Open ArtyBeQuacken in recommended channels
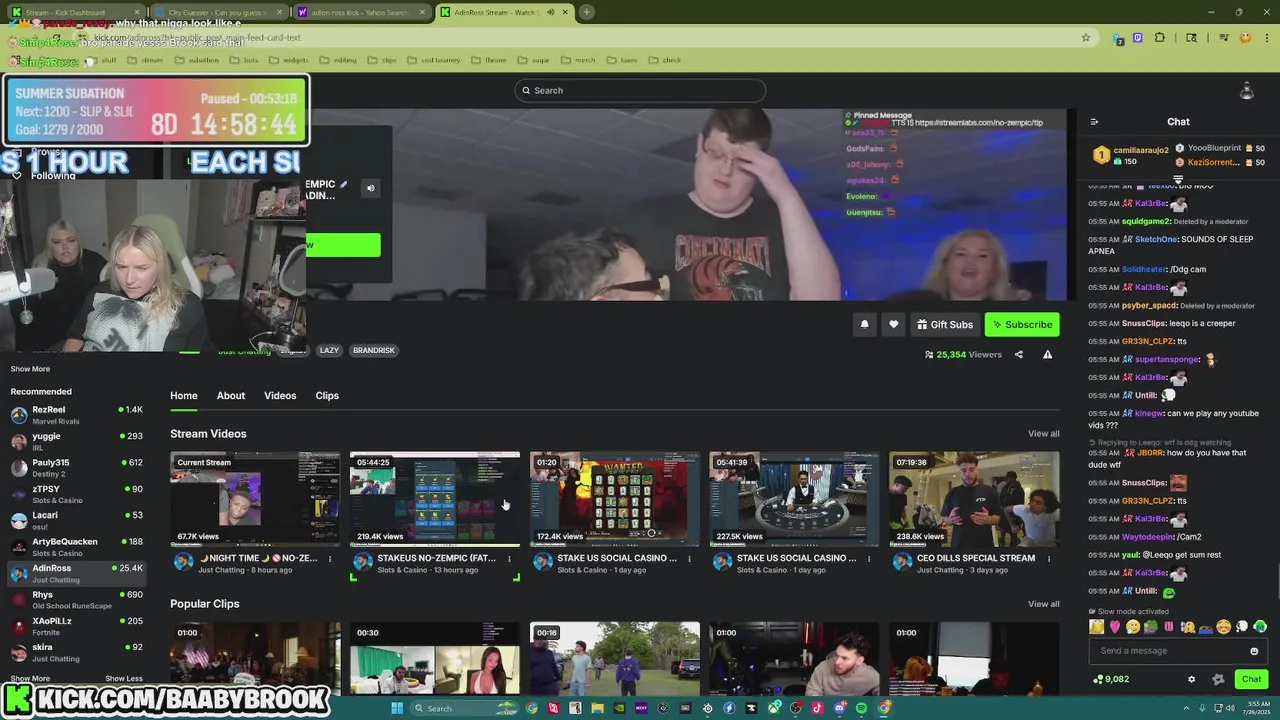Screen dimensions: 1280x720 tap(76, 547)
